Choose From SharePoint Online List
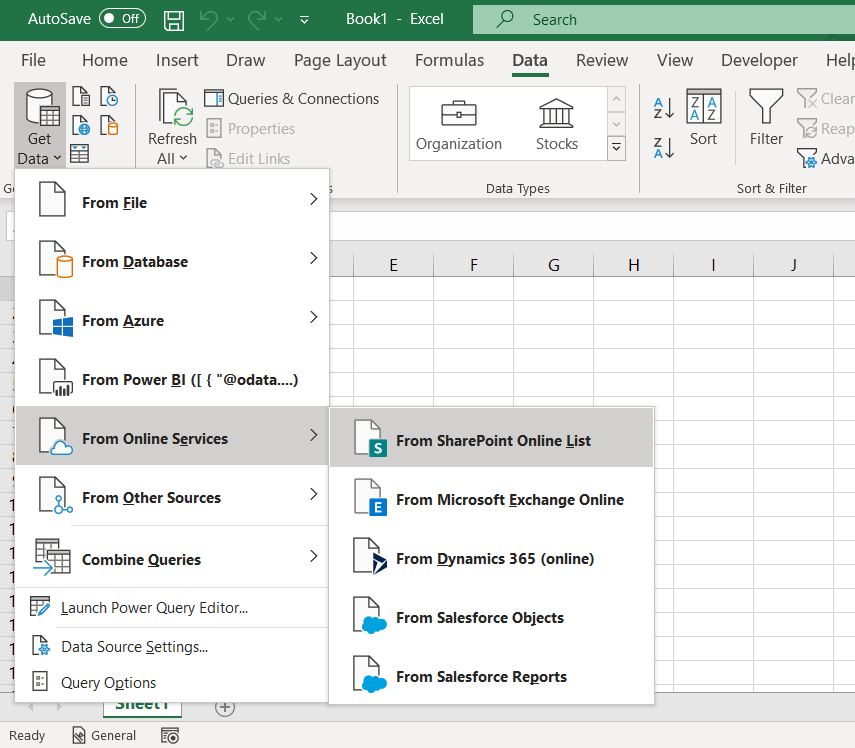Viewport: 855px width, 748px height. tap(491, 440)
